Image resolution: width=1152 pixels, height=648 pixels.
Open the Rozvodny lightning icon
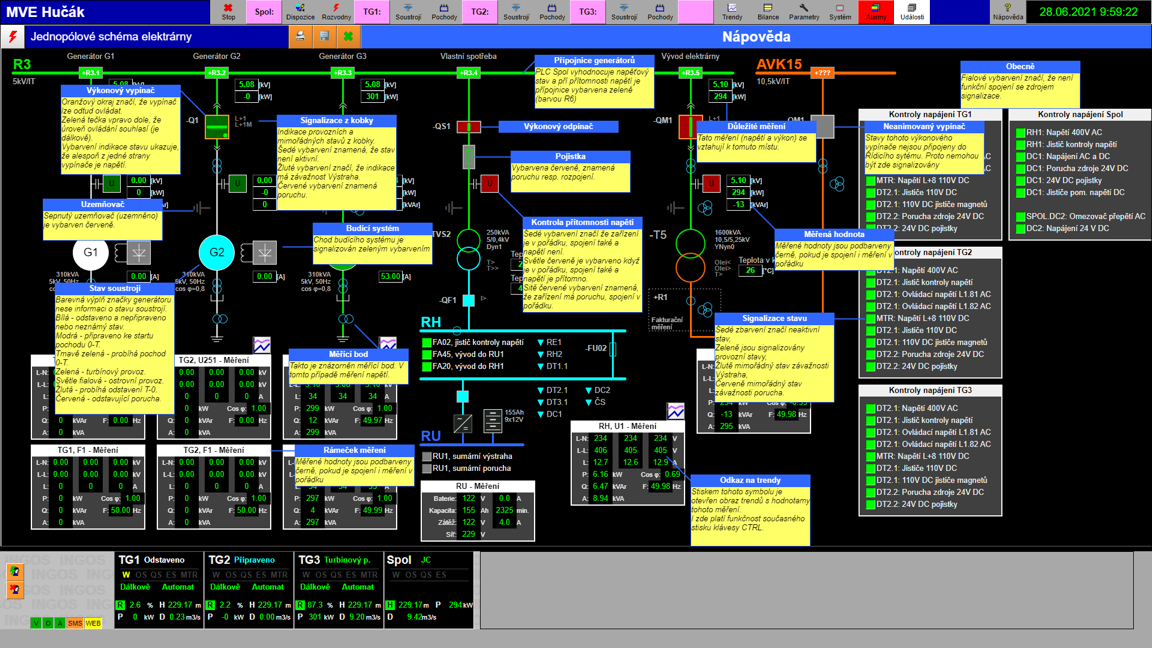[336, 12]
